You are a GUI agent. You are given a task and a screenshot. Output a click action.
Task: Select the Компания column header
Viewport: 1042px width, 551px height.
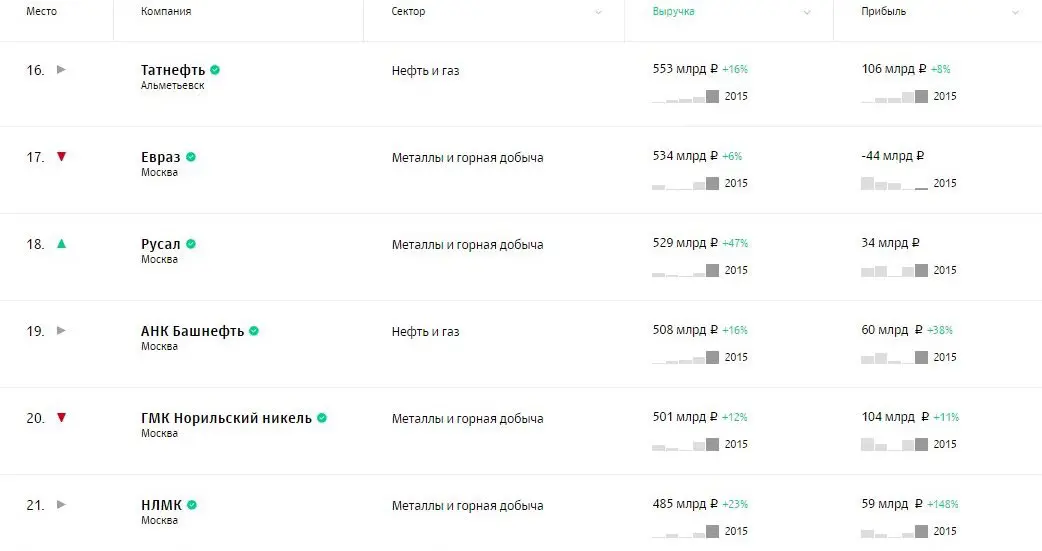pos(166,12)
